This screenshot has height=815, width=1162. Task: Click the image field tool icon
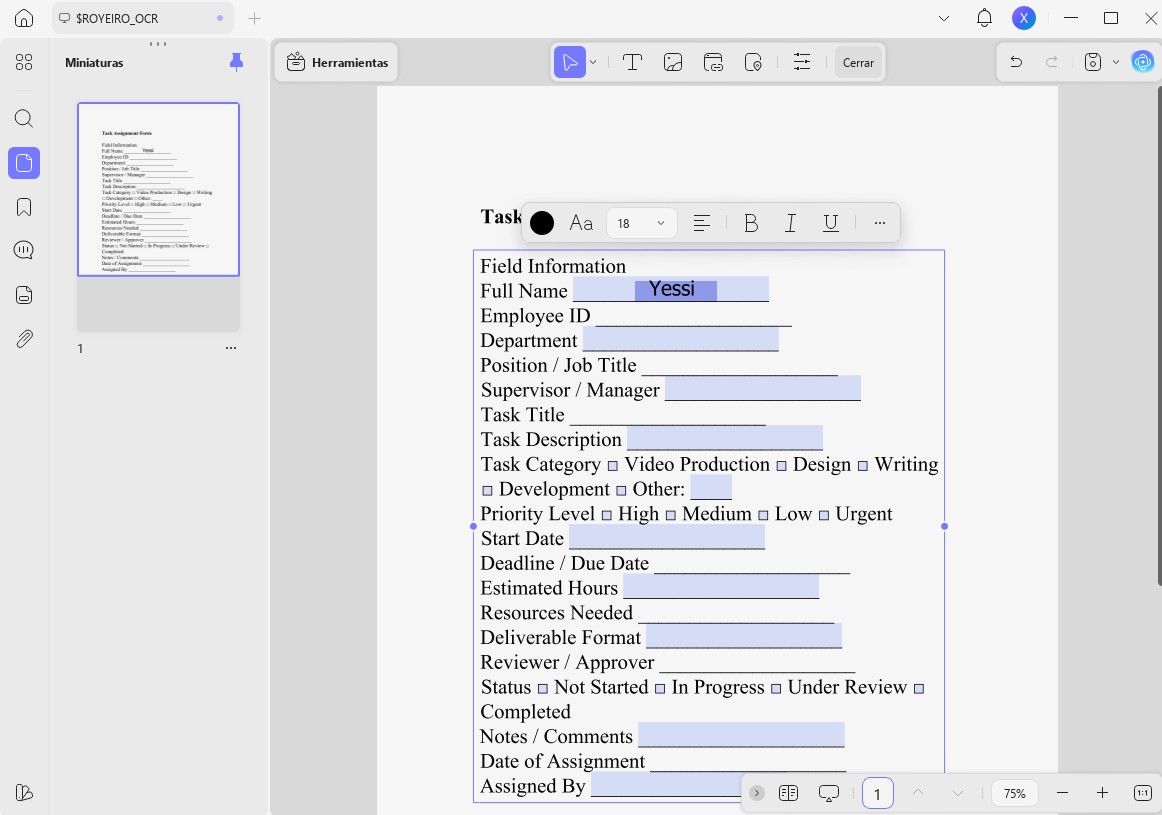673,62
